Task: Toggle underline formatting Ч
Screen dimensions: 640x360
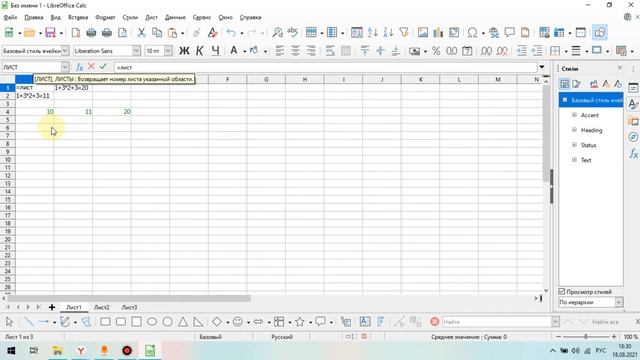Action: pyautogui.click(x=215, y=51)
